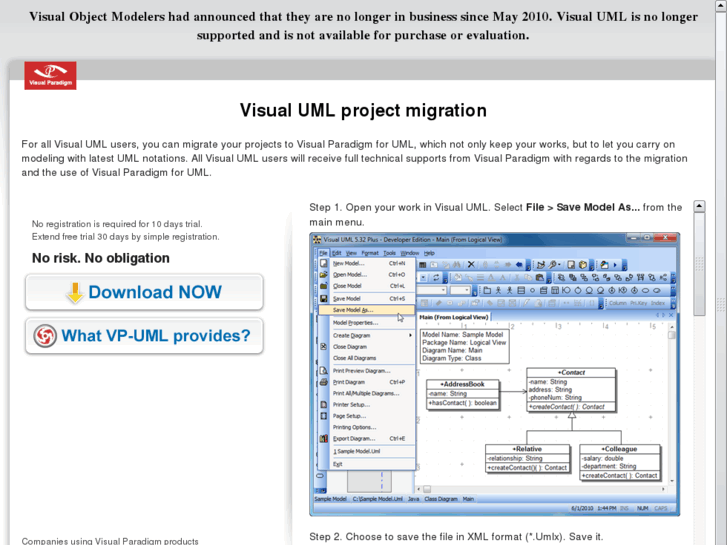Click the hasContact( ): boolean operation
The image size is (727, 545).
coord(462,403)
